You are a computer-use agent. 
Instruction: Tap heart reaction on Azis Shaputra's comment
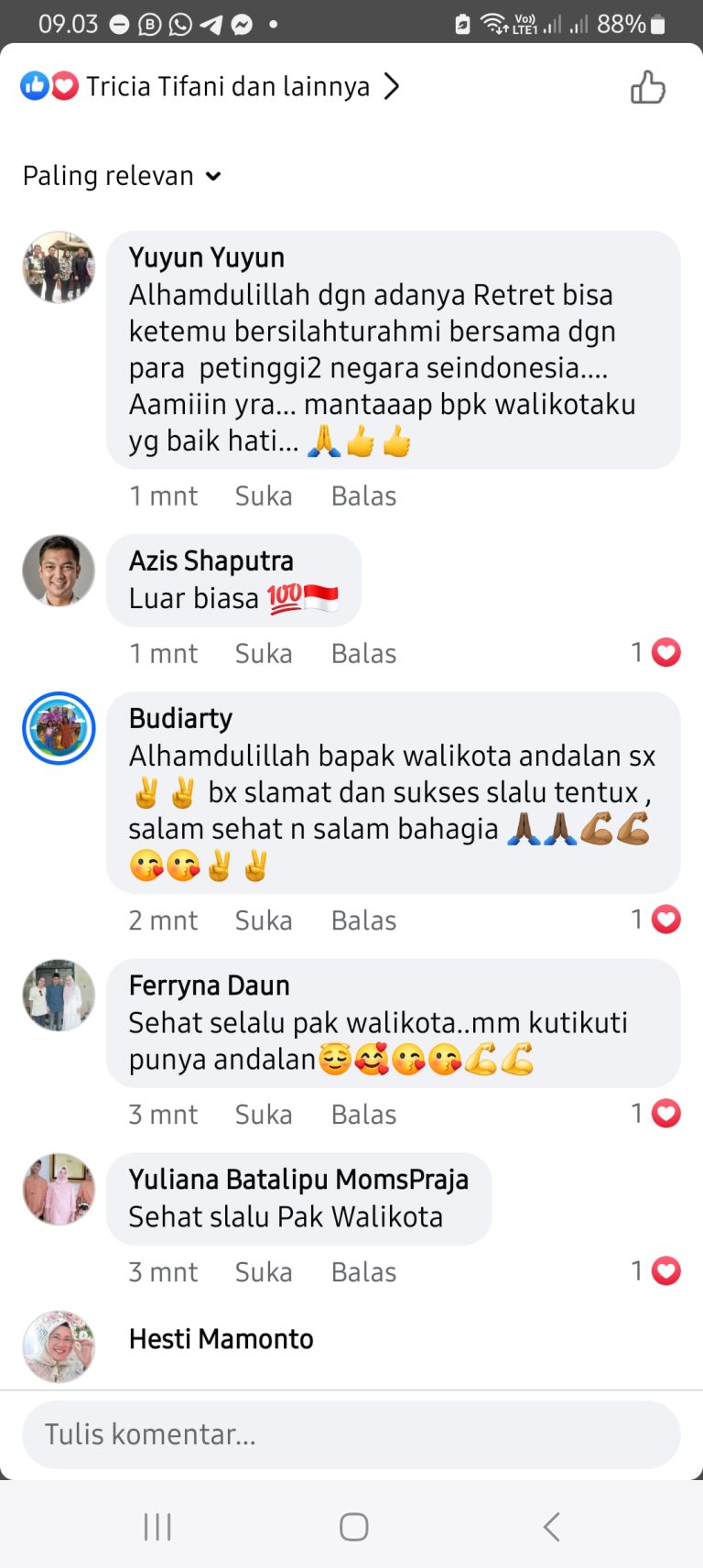point(665,653)
